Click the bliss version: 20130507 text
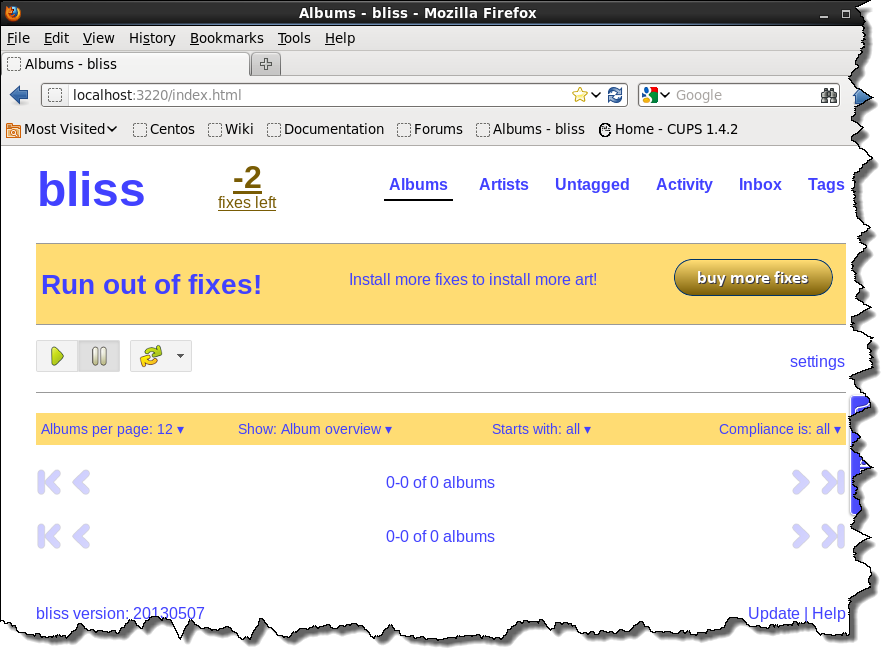 click(120, 613)
